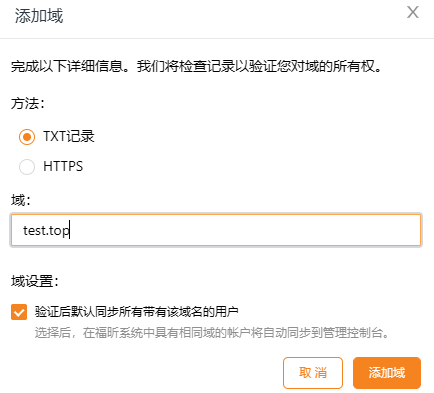This screenshot has width=434, height=393.
Task: Click the white checkmark icon in checkbox
Action: (x=19, y=312)
